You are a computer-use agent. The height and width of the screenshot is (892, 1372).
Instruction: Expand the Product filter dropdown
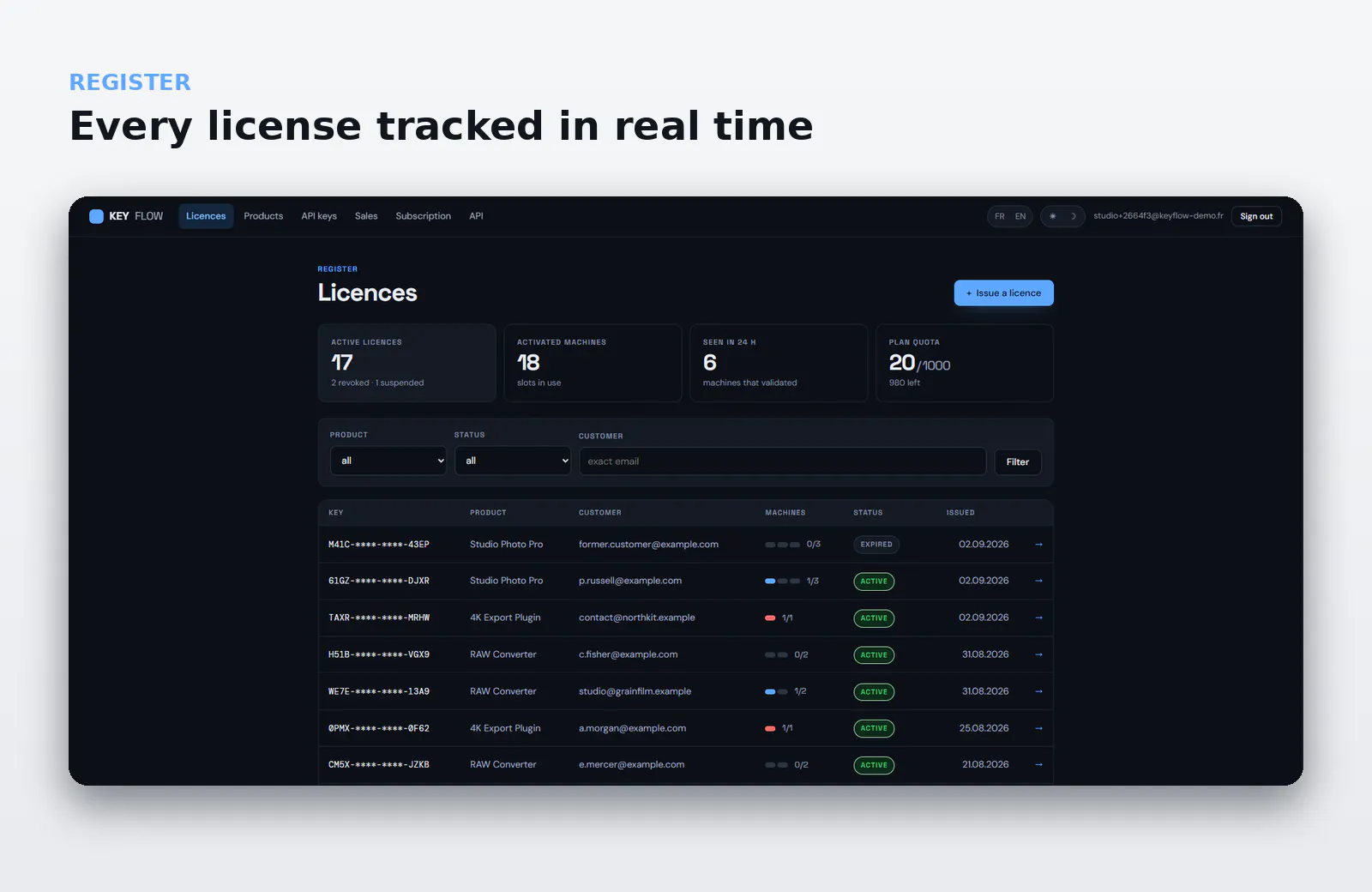click(388, 461)
